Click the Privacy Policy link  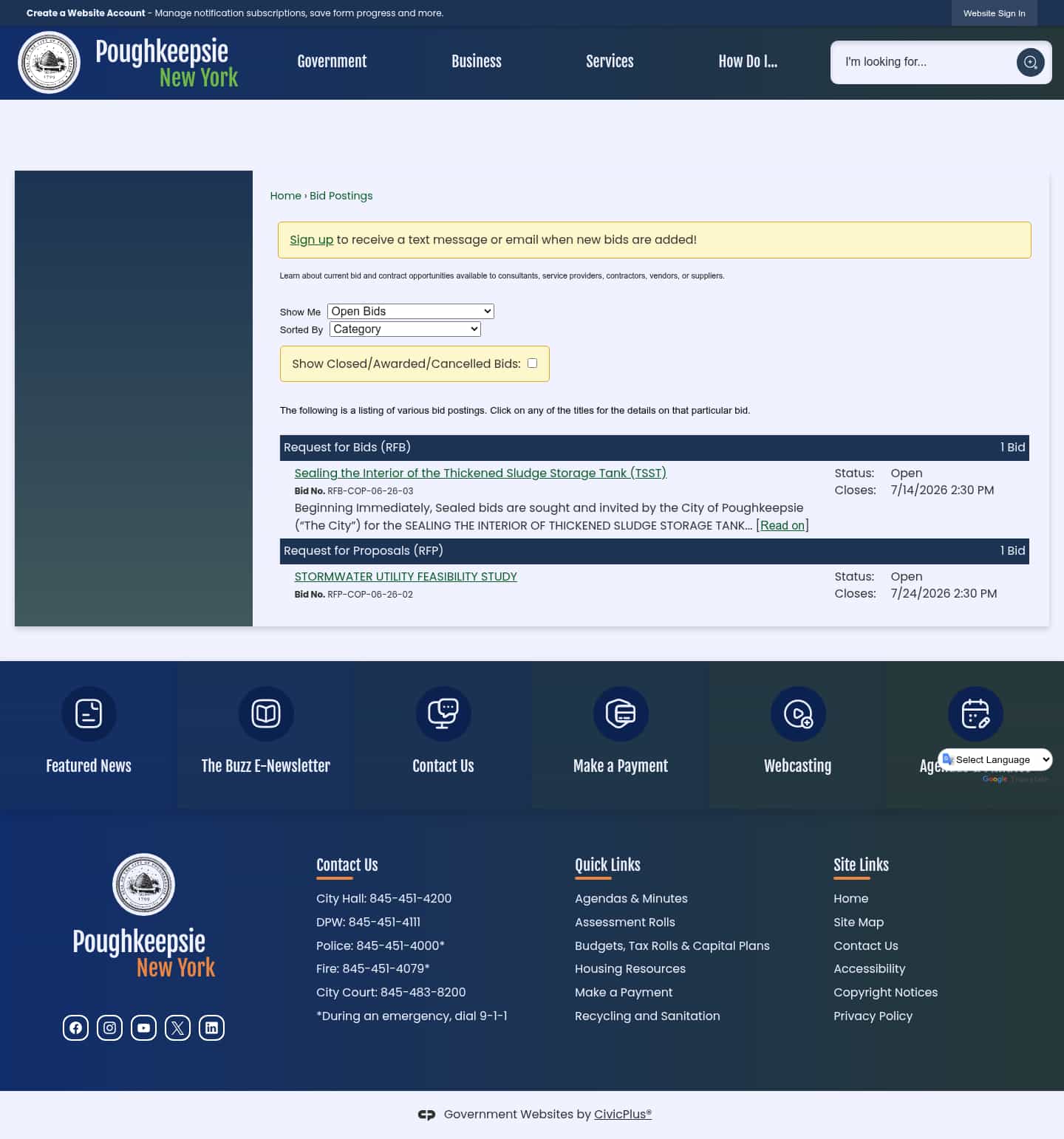pyautogui.click(x=873, y=1016)
